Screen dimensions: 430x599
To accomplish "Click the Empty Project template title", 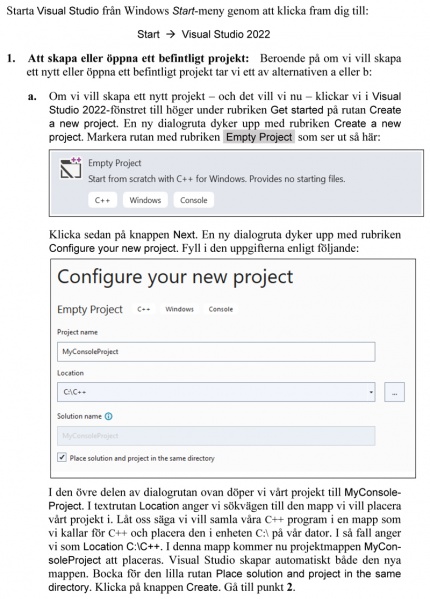I will click(x=115, y=163).
